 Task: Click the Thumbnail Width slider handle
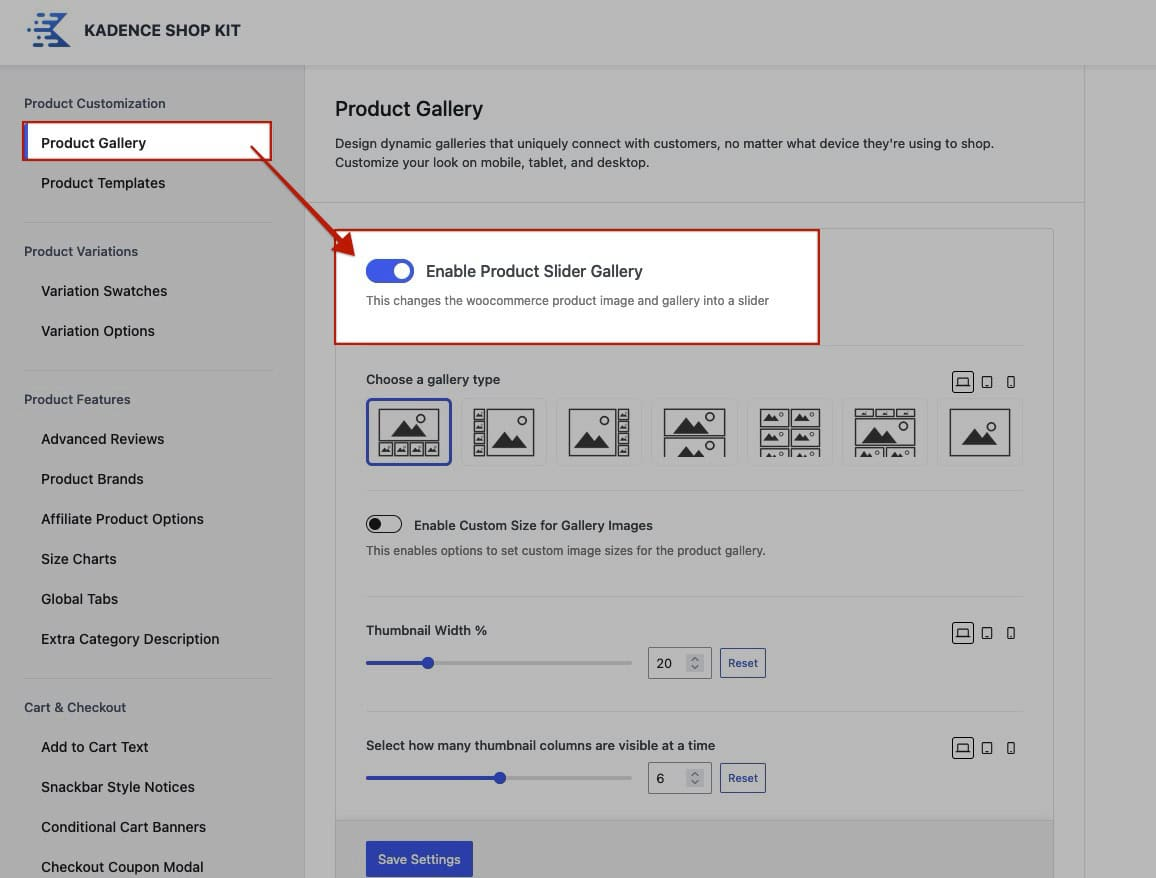428,663
